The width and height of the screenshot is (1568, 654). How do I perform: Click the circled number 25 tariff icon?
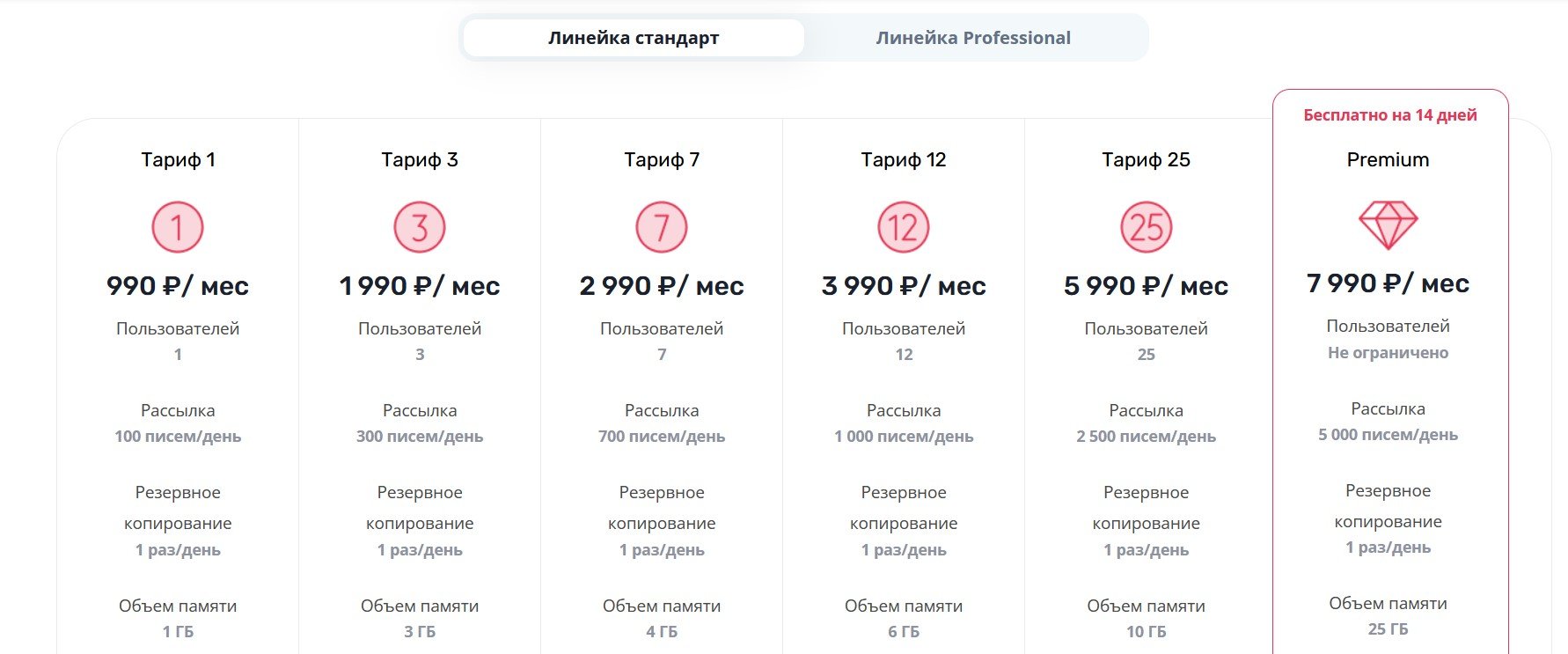pyautogui.click(x=1146, y=227)
